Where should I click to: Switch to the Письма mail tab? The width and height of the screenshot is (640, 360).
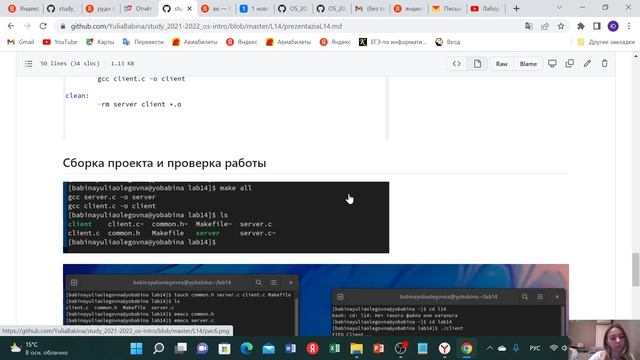[447, 8]
